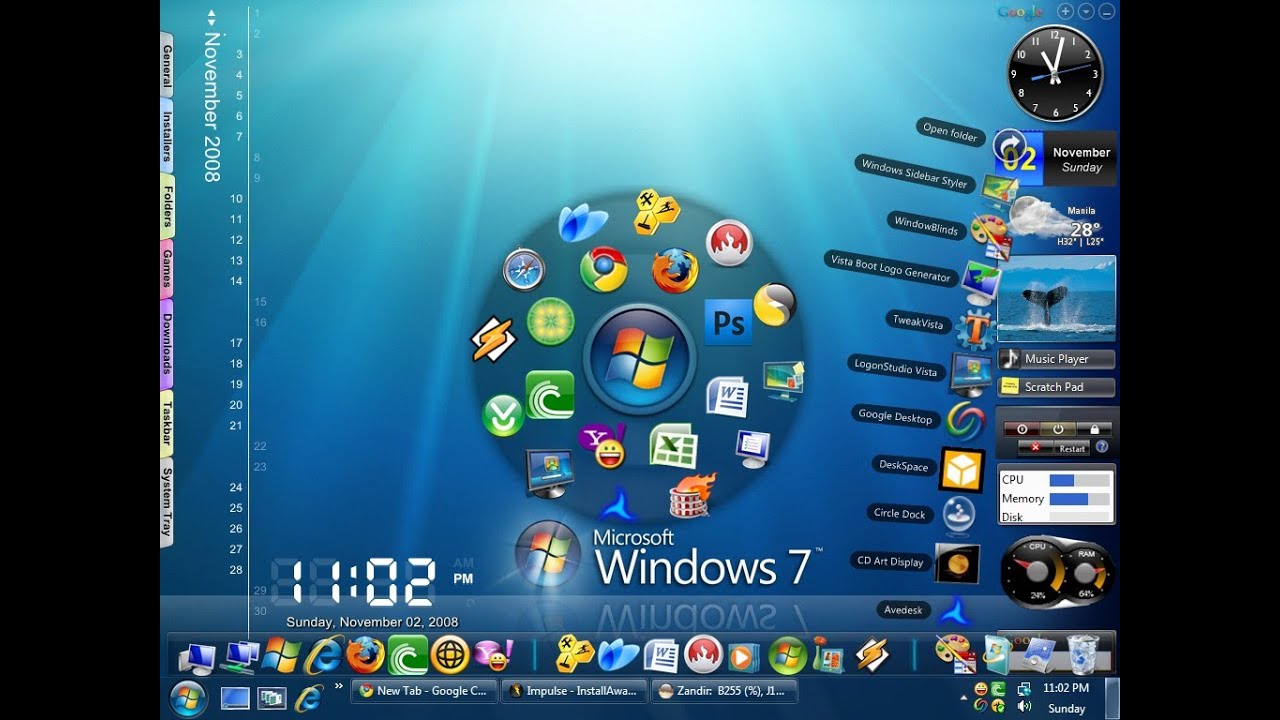Open Winamp lightning icon in circle dock
The height and width of the screenshot is (720, 1280).
coord(494,340)
